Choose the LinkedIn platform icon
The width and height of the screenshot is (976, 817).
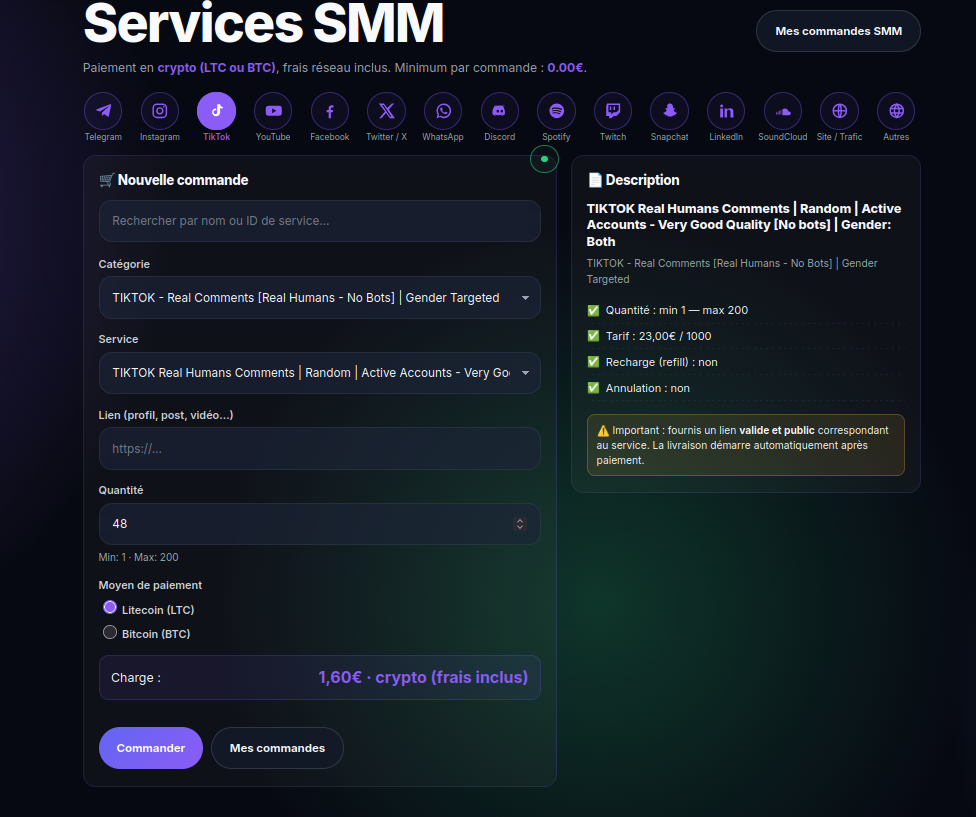pyautogui.click(x=726, y=111)
